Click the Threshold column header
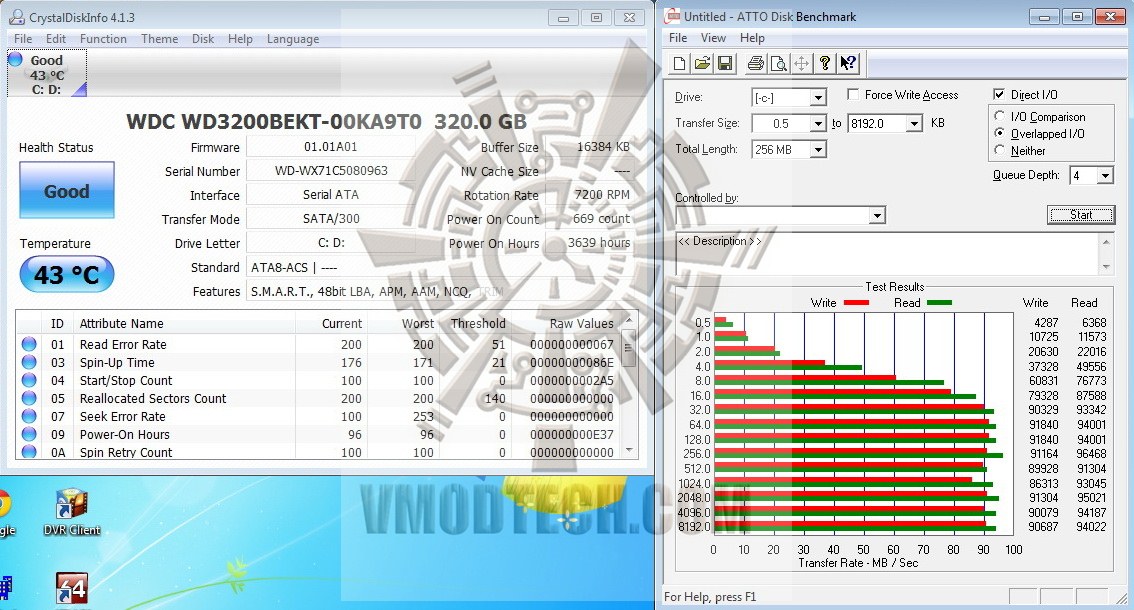 tap(478, 323)
